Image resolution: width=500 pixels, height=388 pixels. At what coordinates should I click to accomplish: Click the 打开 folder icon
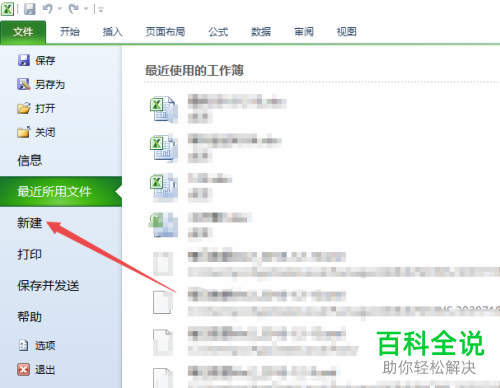(x=24, y=108)
